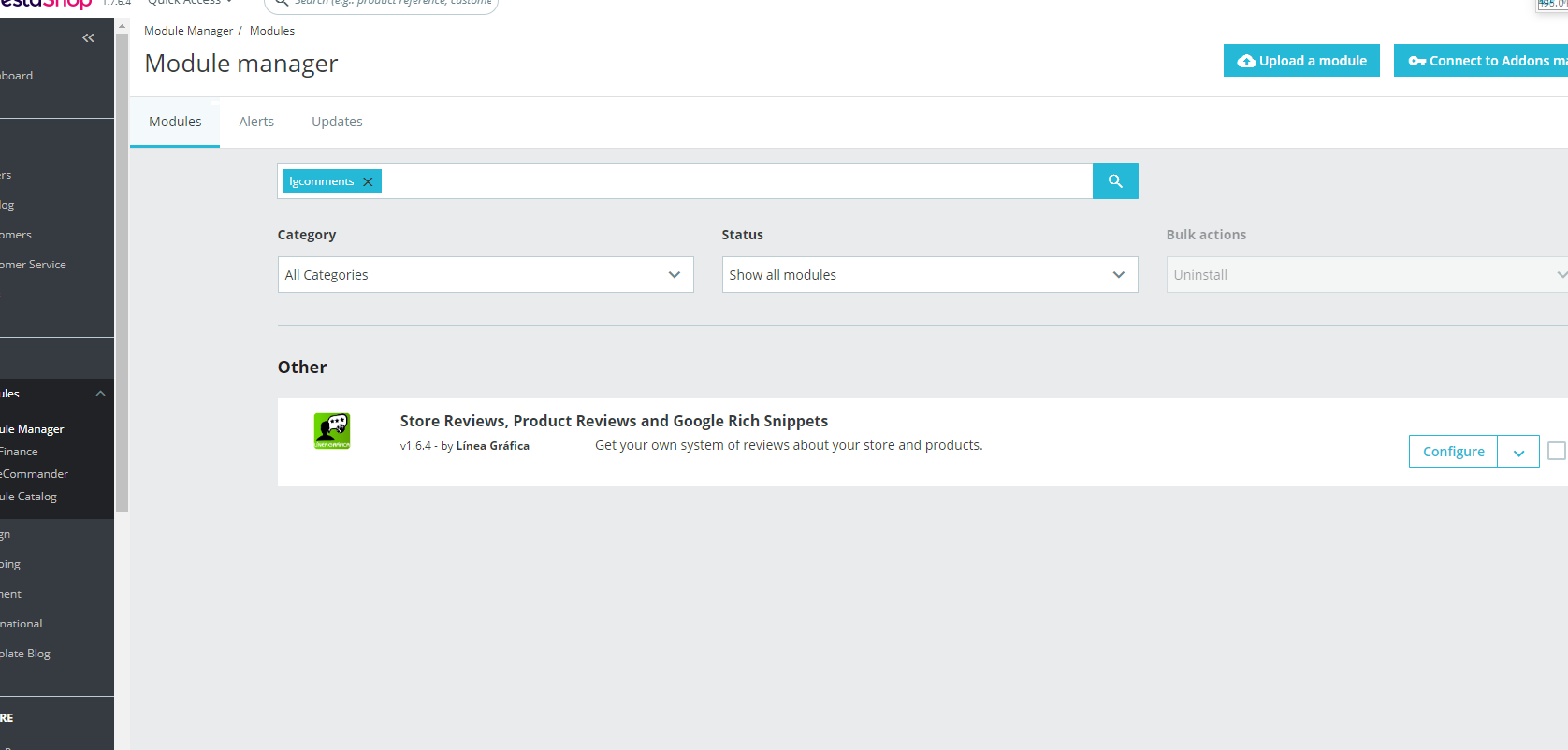This screenshot has height=750, width=1568.
Task: Switch to the Modules tab
Action: click(175, 122)
